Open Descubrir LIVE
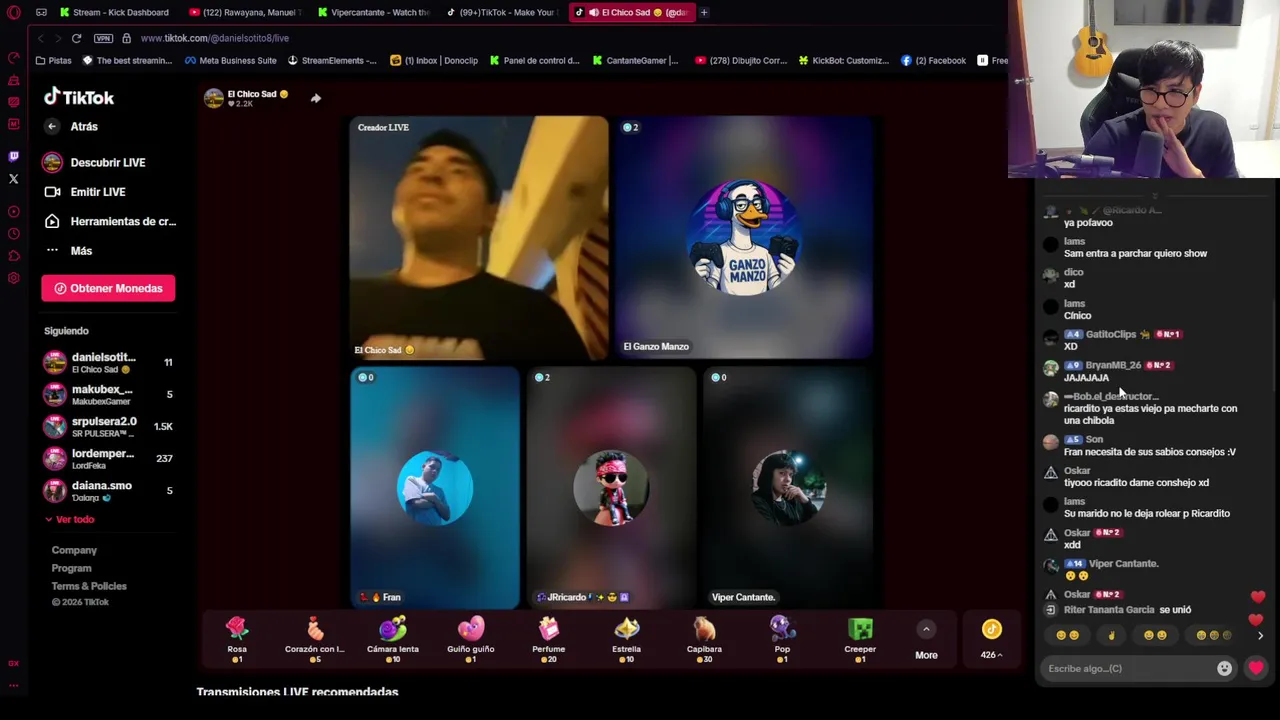Screen dimensions: 1280x720 [95, 162]
